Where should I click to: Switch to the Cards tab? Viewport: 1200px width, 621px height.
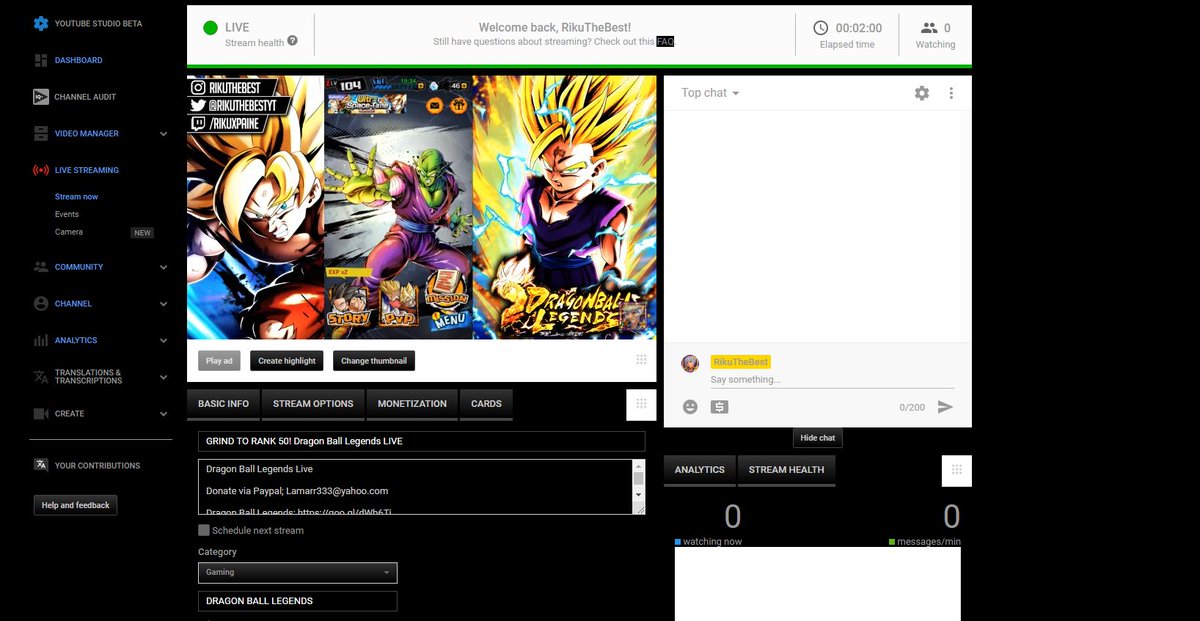click(486, 404)
